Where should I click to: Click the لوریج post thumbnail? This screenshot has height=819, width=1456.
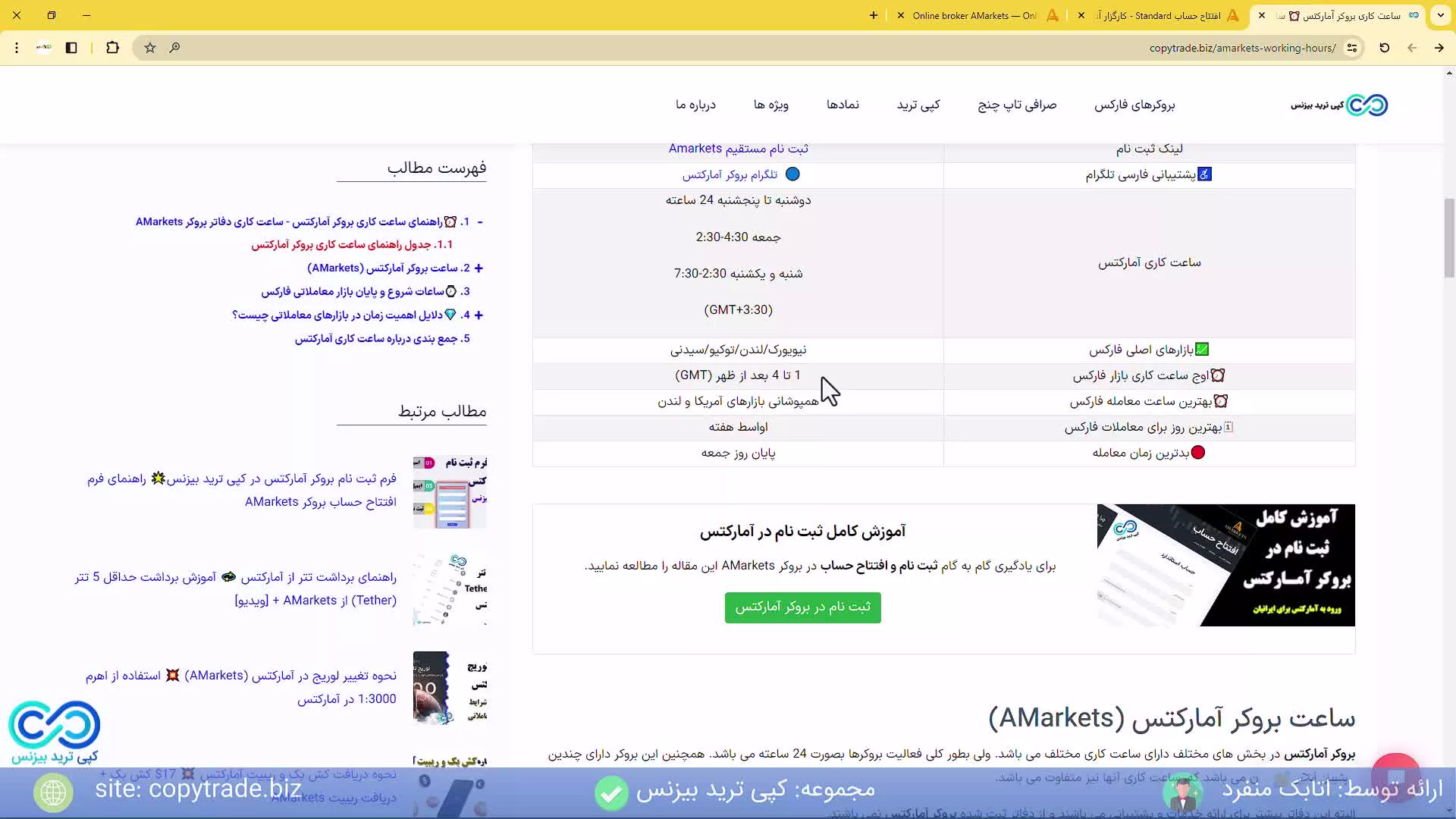450,688
